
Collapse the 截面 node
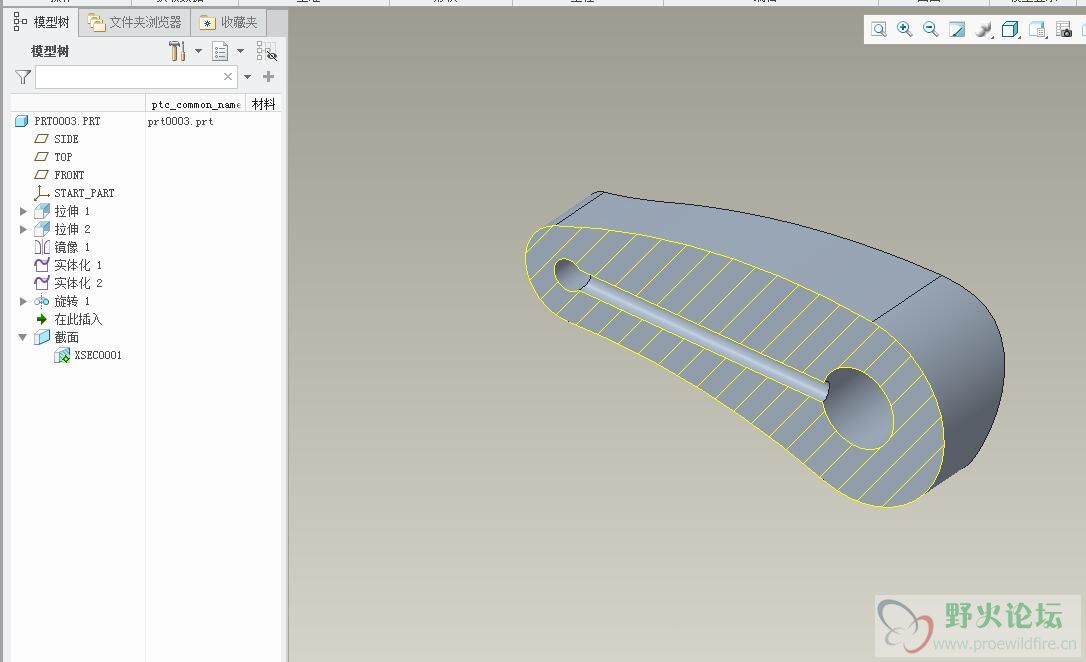pyautogui.click(x=23, y=337)
